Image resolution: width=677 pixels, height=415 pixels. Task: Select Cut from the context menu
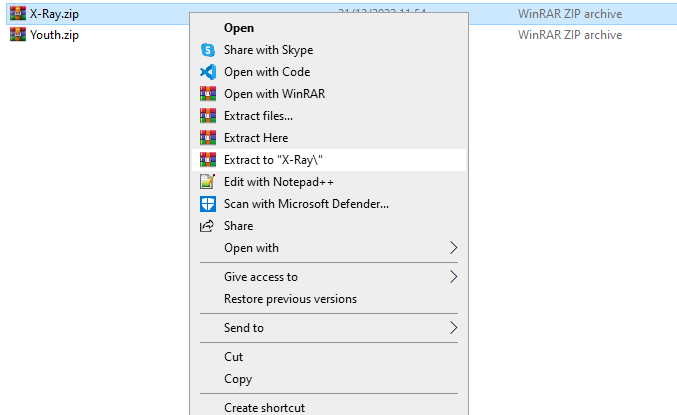(x=233, y=357)
